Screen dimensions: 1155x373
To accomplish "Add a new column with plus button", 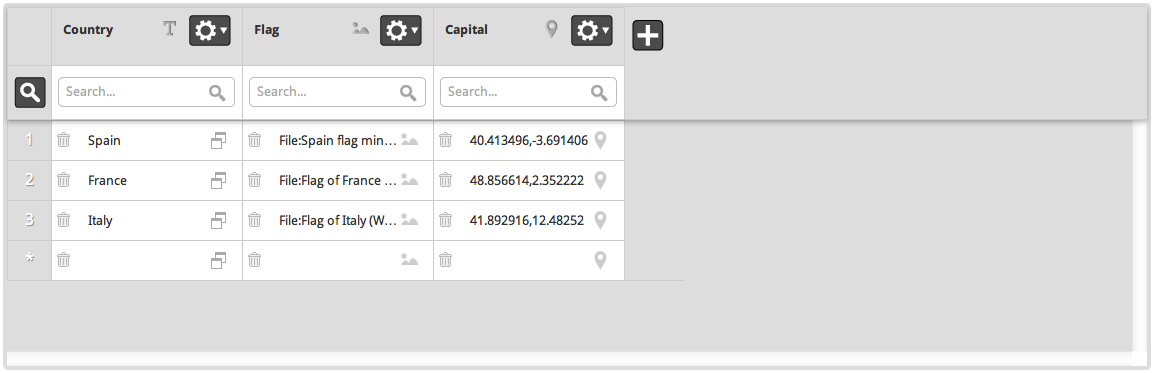I will (x=647, y=35).
